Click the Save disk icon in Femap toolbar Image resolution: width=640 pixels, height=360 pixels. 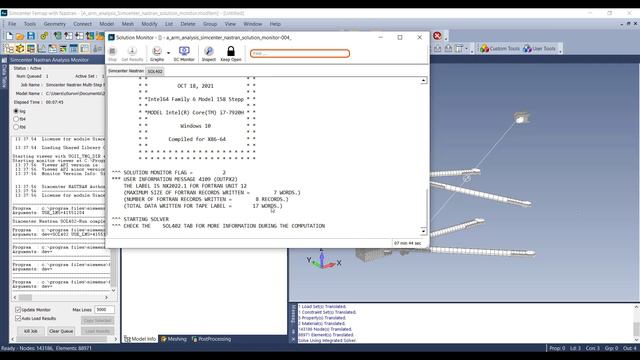pyautogui.click(x=31, y=36)
